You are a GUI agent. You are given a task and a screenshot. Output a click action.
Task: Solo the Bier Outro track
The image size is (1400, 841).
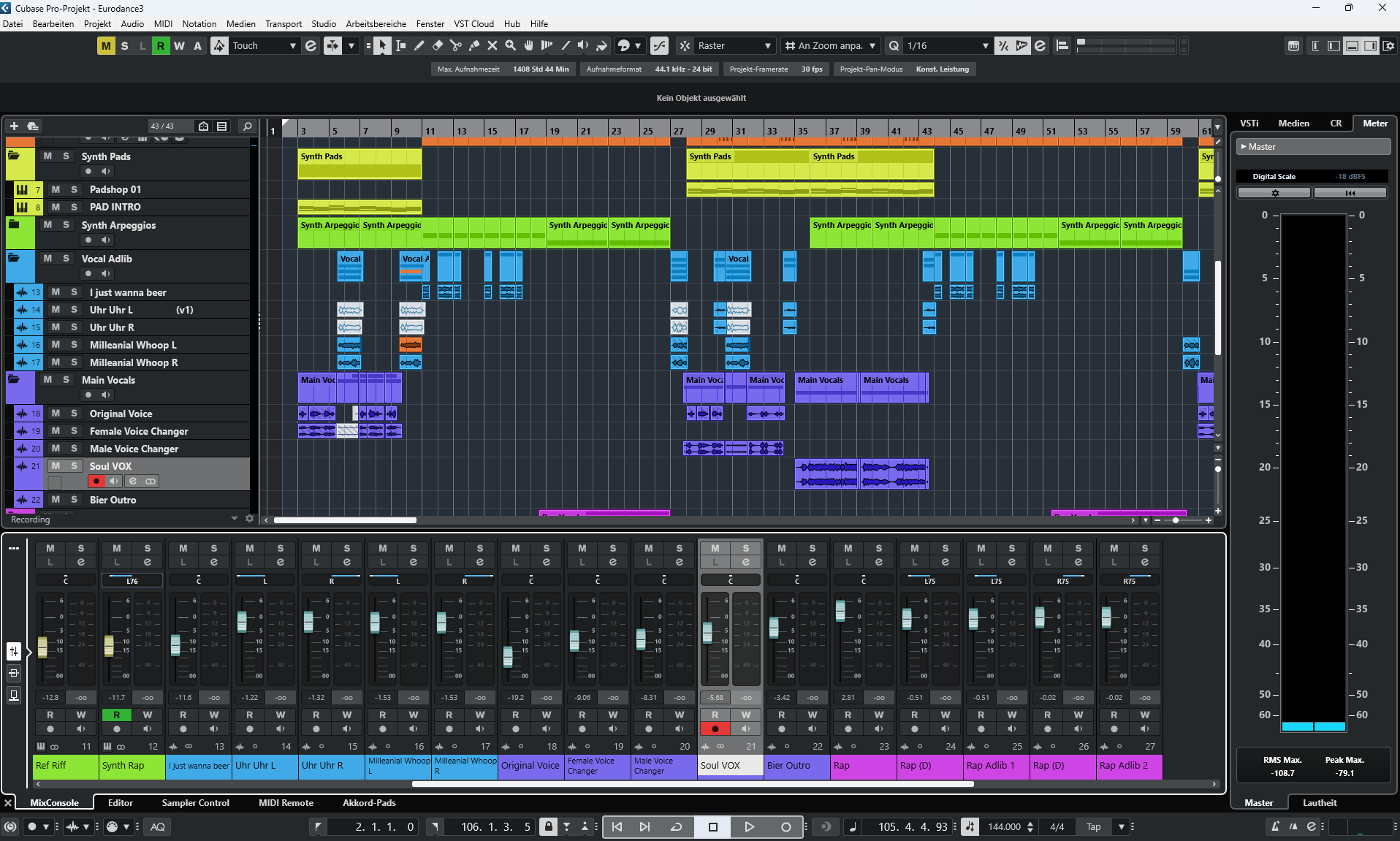(x=74, y=500)
